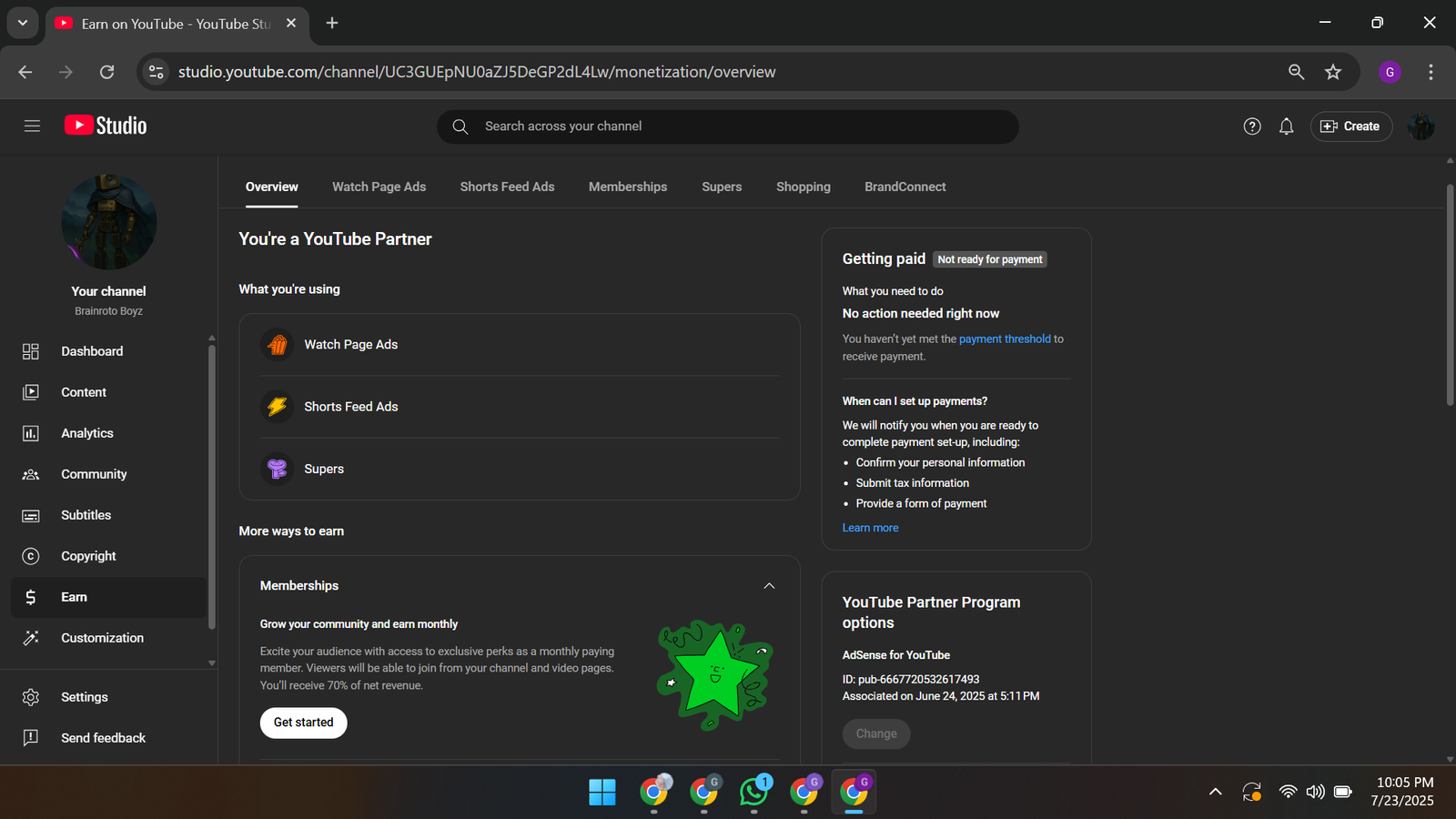Switch to the Memberships tab

[628, 187]
